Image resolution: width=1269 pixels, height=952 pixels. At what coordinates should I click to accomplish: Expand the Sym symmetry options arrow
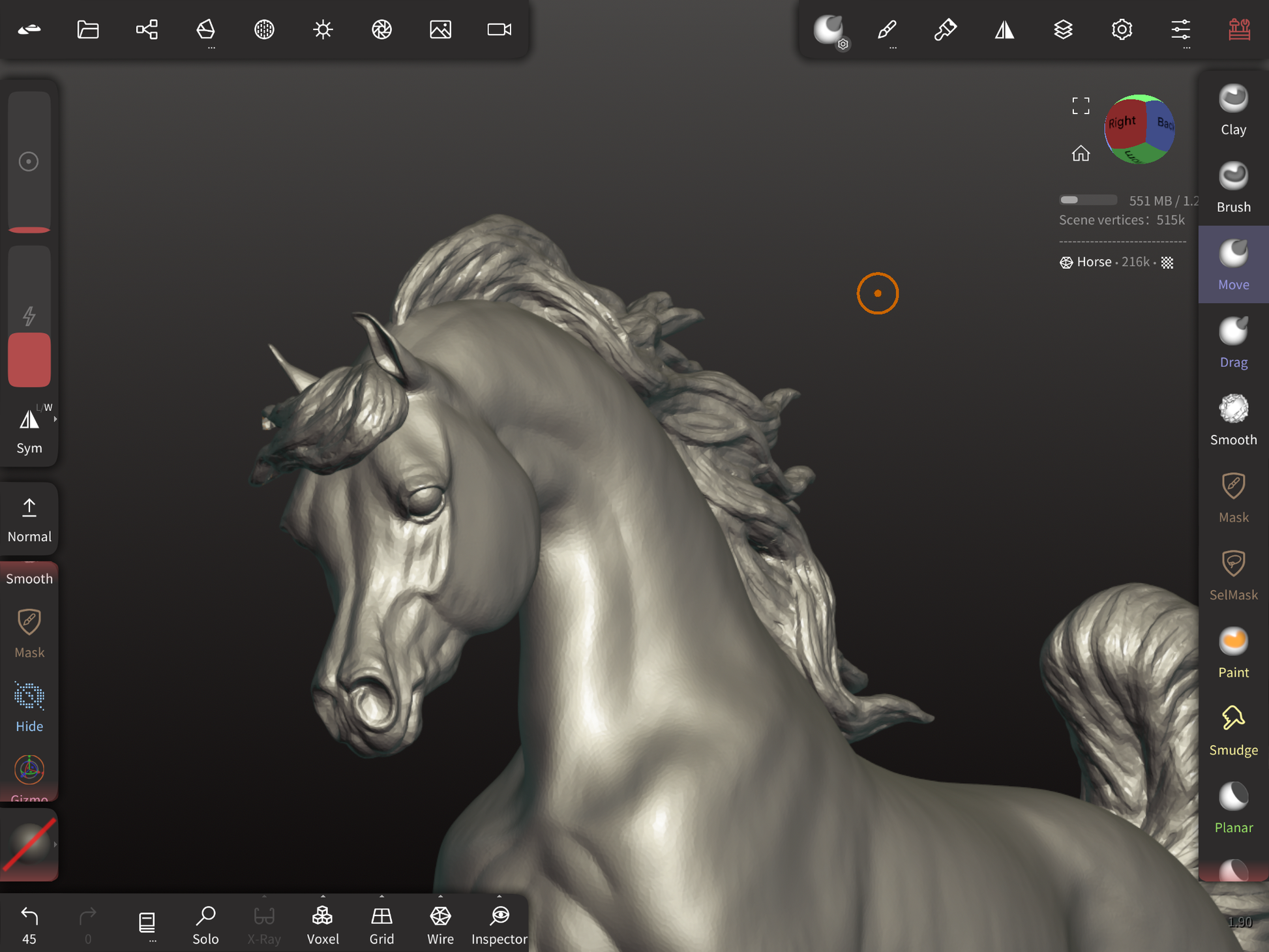pyautogui.click(x=55, y=419)
